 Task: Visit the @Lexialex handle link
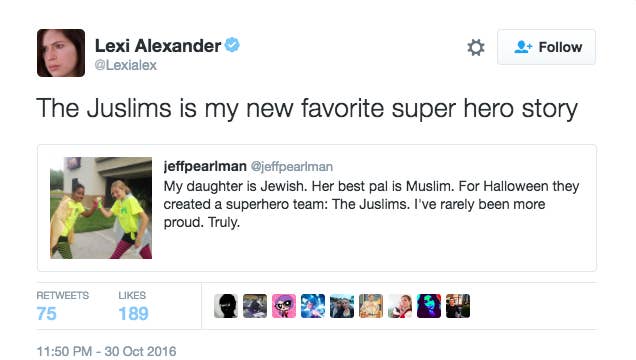125,65
